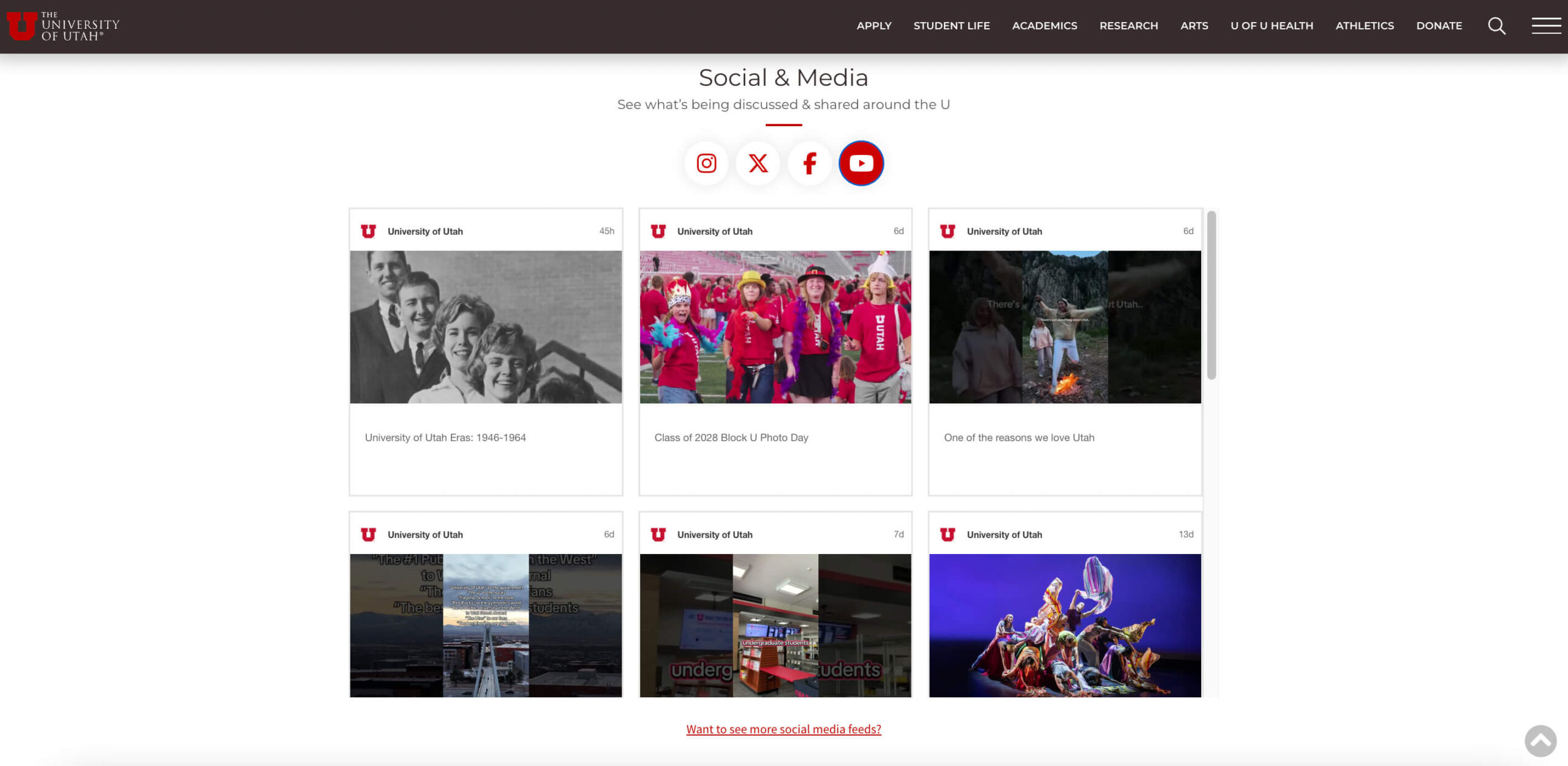
Task: Open the Instagram feed icon
Action: pyautogui.click(x=706, y=163)
